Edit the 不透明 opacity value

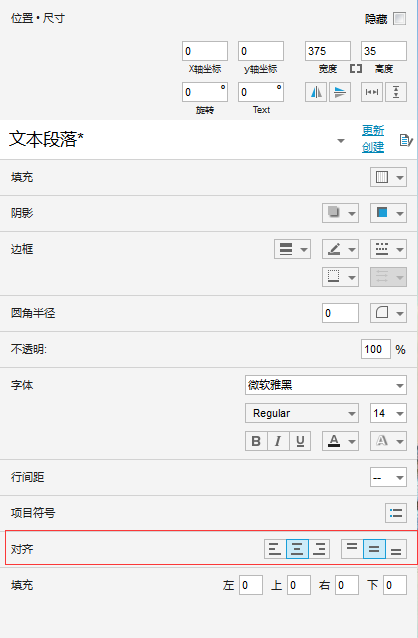click(376, 349)
